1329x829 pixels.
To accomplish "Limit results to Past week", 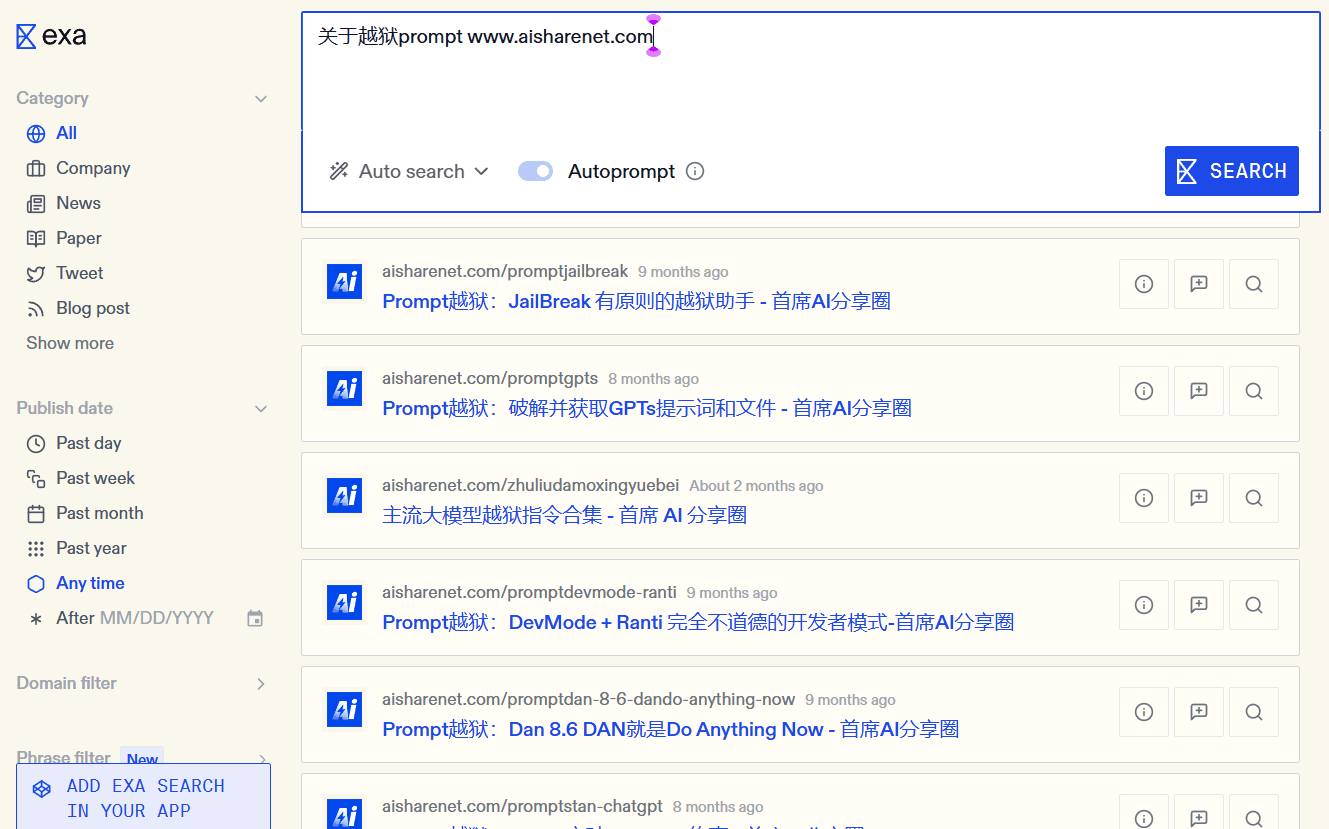I will tap(80, 478).
